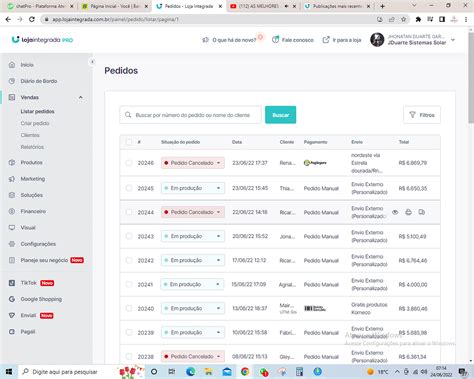Open Mail app from the taskbar
Viewport: 474px width, 379px height.
click(227, 372)
